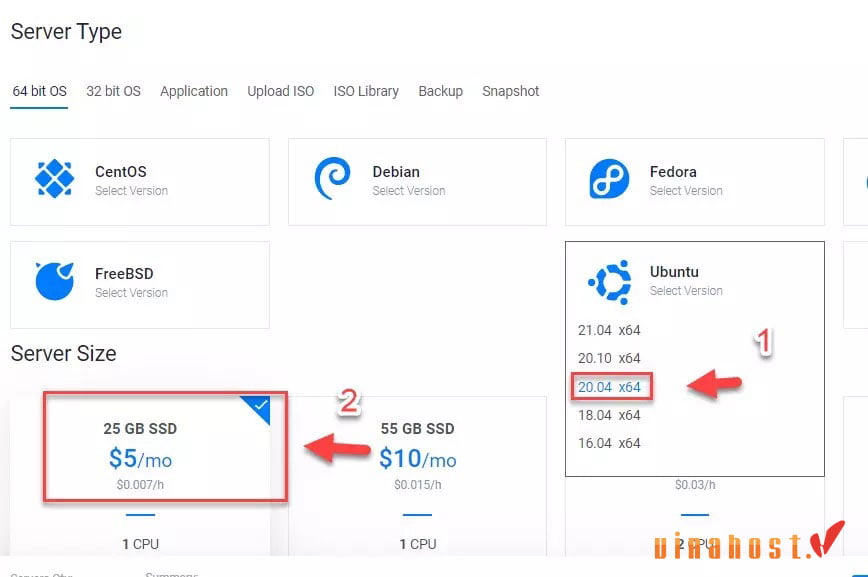Screen dimensions: 868x577
Task: Choose Ubuntu 21.04 x64 version
Action: coord(609,331)
